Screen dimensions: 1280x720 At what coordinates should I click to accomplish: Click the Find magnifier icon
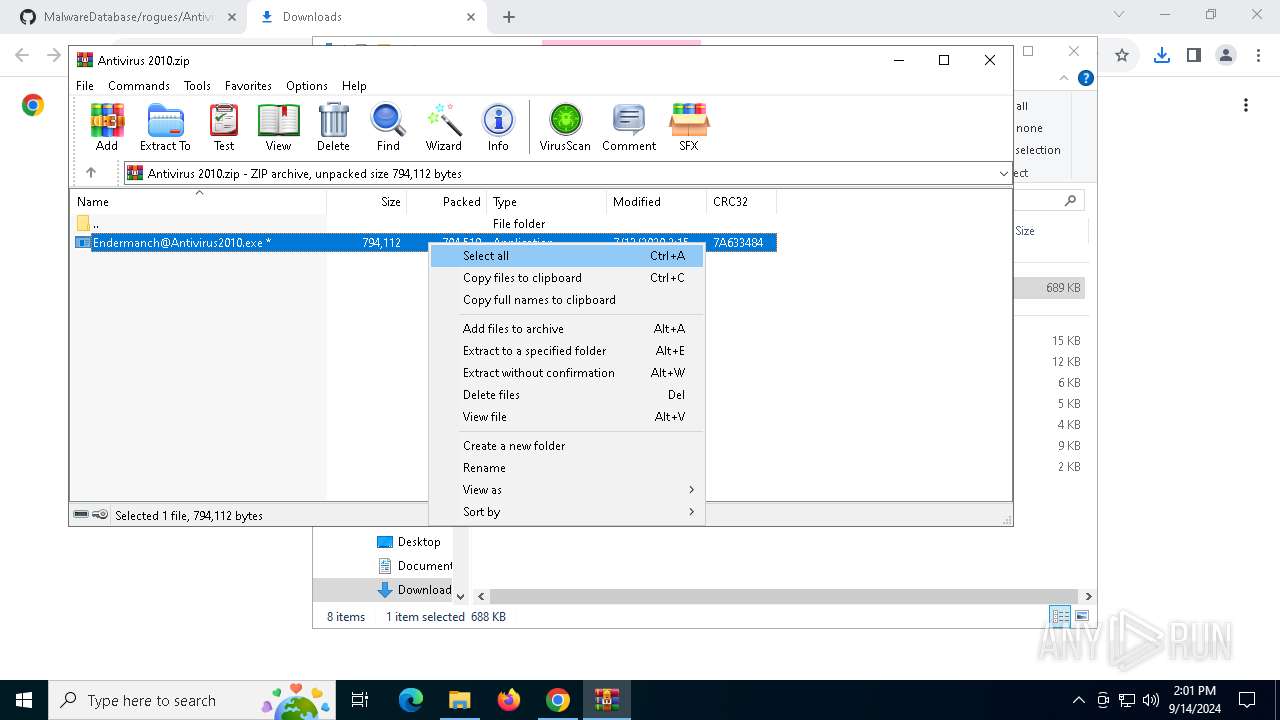[388, 127]
